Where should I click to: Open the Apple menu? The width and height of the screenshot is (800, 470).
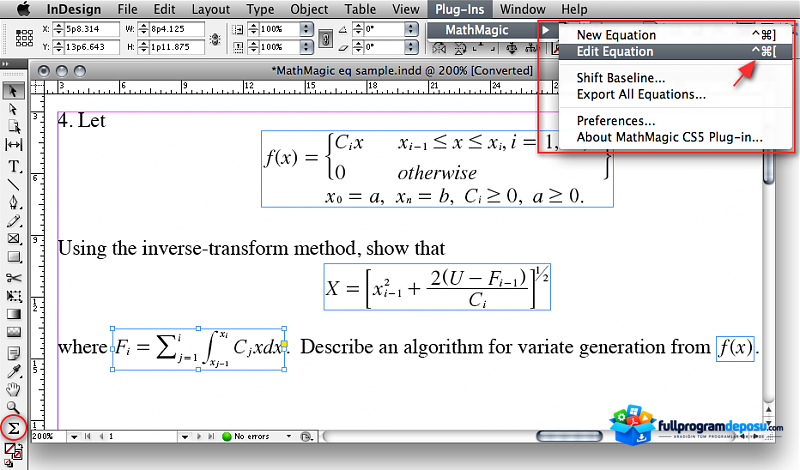pyautogui.click(x=23, y=9)
